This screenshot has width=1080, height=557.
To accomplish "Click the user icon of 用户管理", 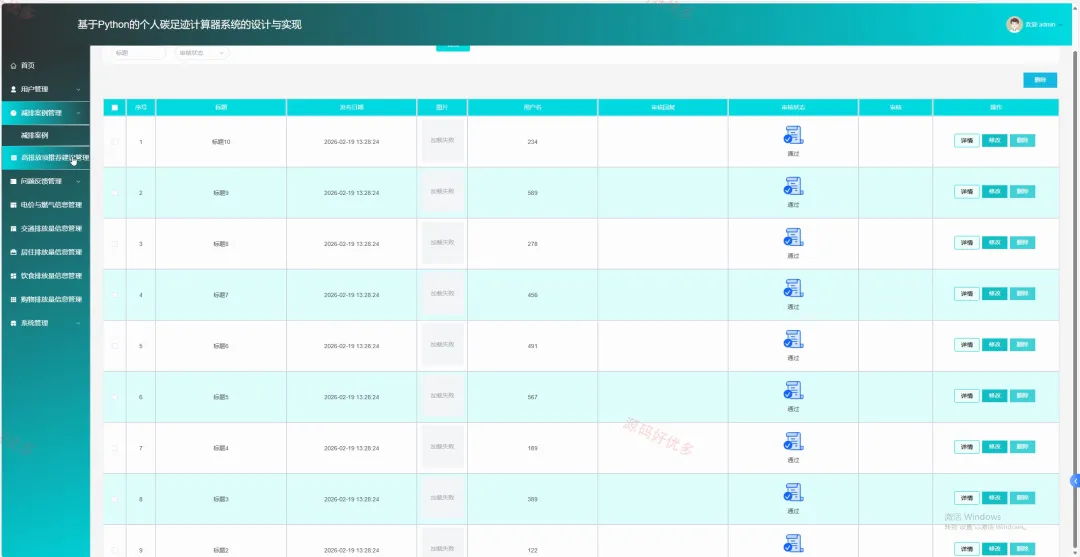I will (13, 89).
